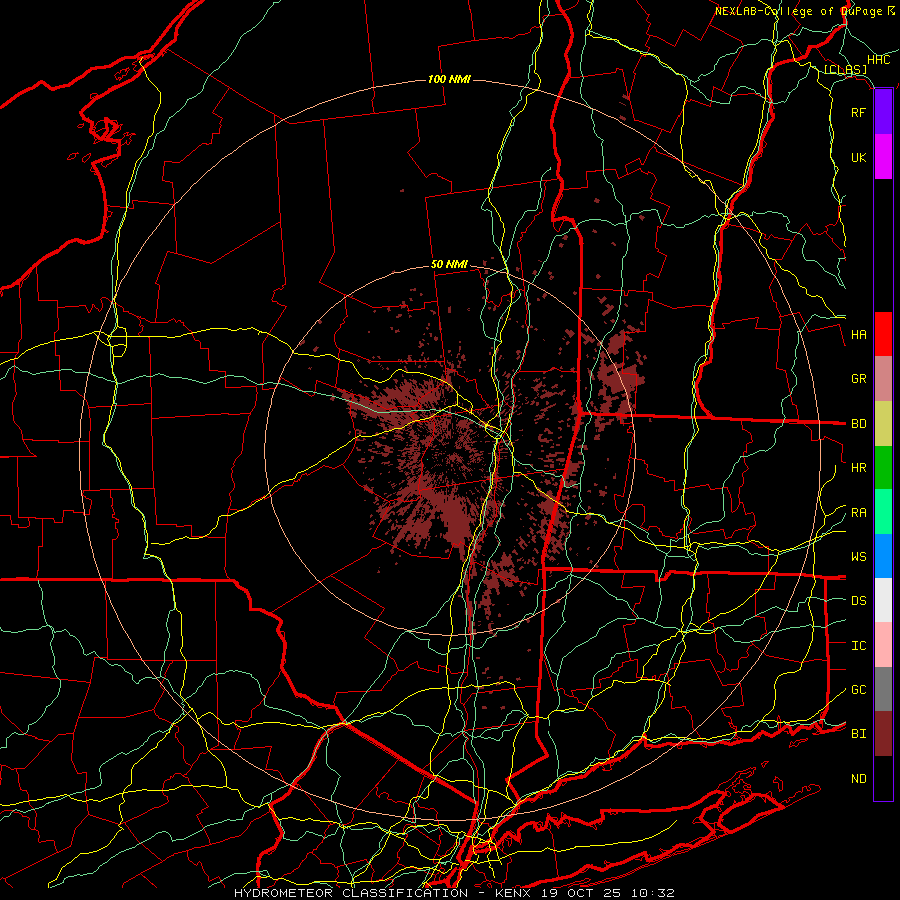Image resolution: width=900 pixels, height=900 pixels.
Task: Click the 50 NMI range ring label
Action: click(449, 265)
